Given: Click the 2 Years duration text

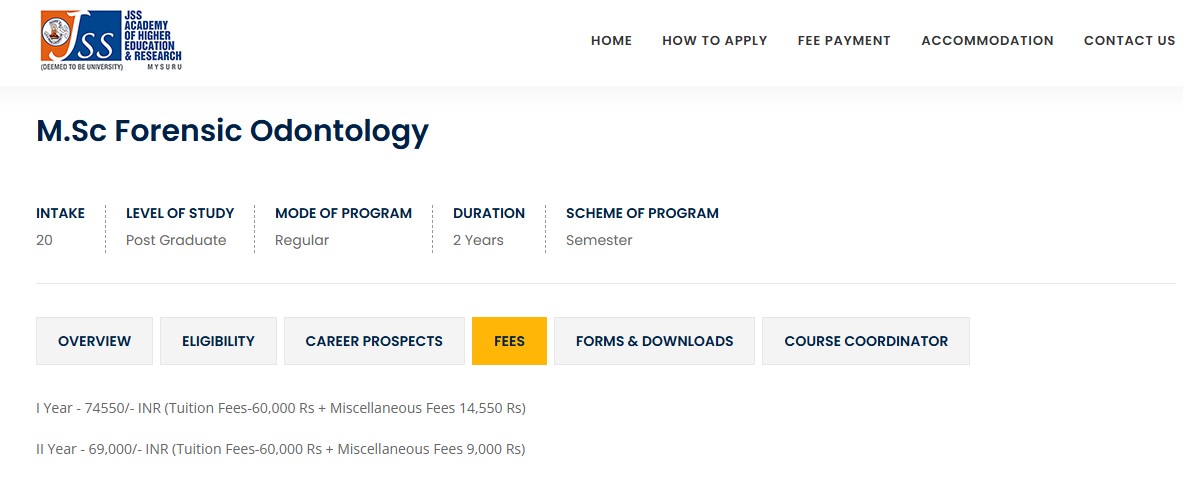Looking at the screenshot, I should (478, 240).
